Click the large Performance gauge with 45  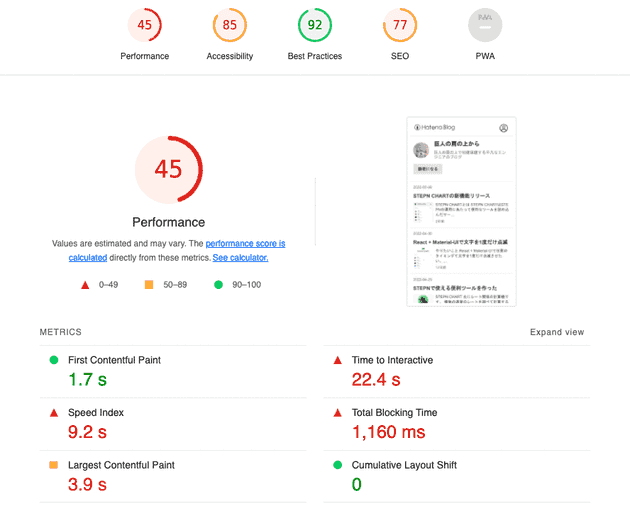pos(168,169)
